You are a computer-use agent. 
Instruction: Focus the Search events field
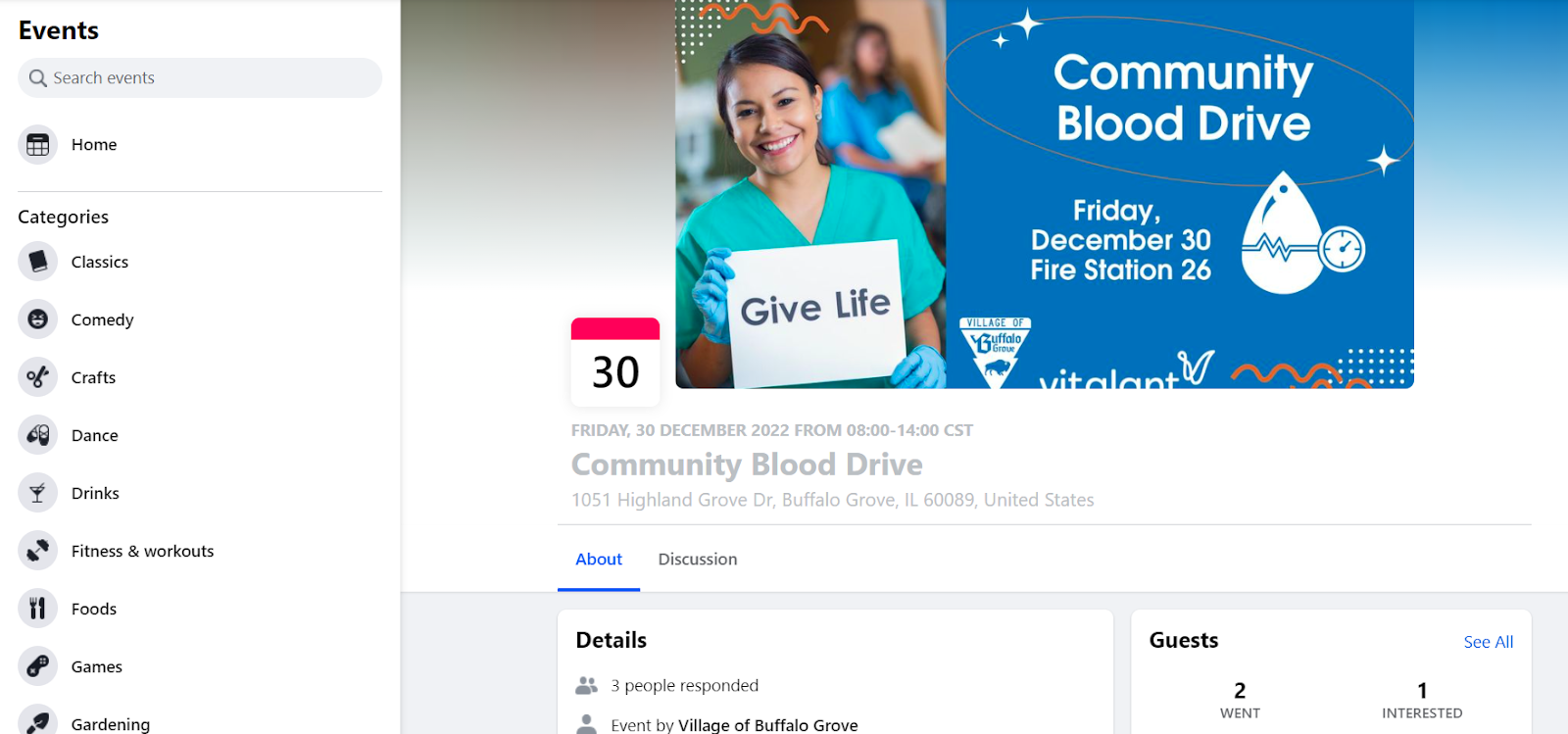pyautogui.click(x=200, y=77)
